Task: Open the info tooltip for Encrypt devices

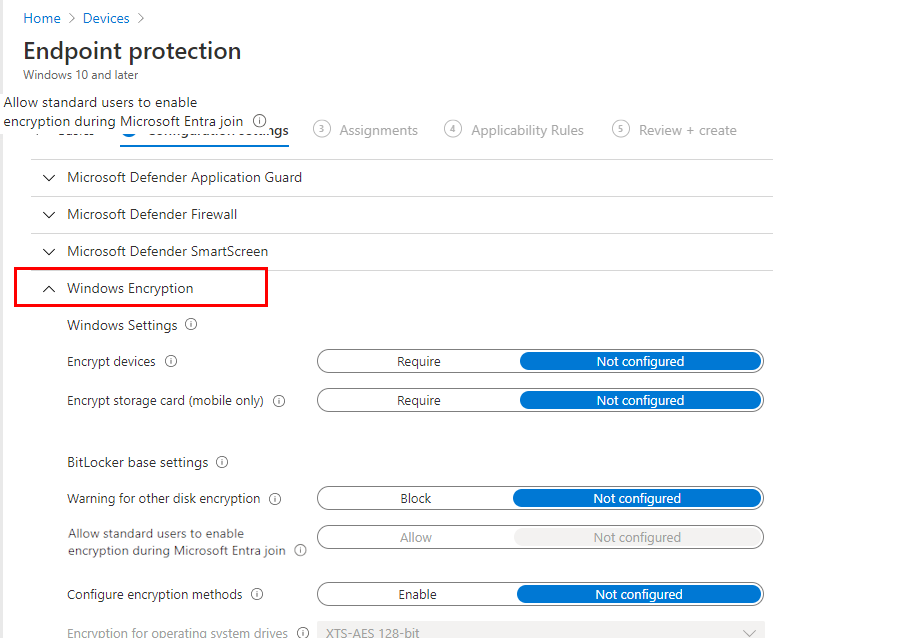Action: point(173,362)
